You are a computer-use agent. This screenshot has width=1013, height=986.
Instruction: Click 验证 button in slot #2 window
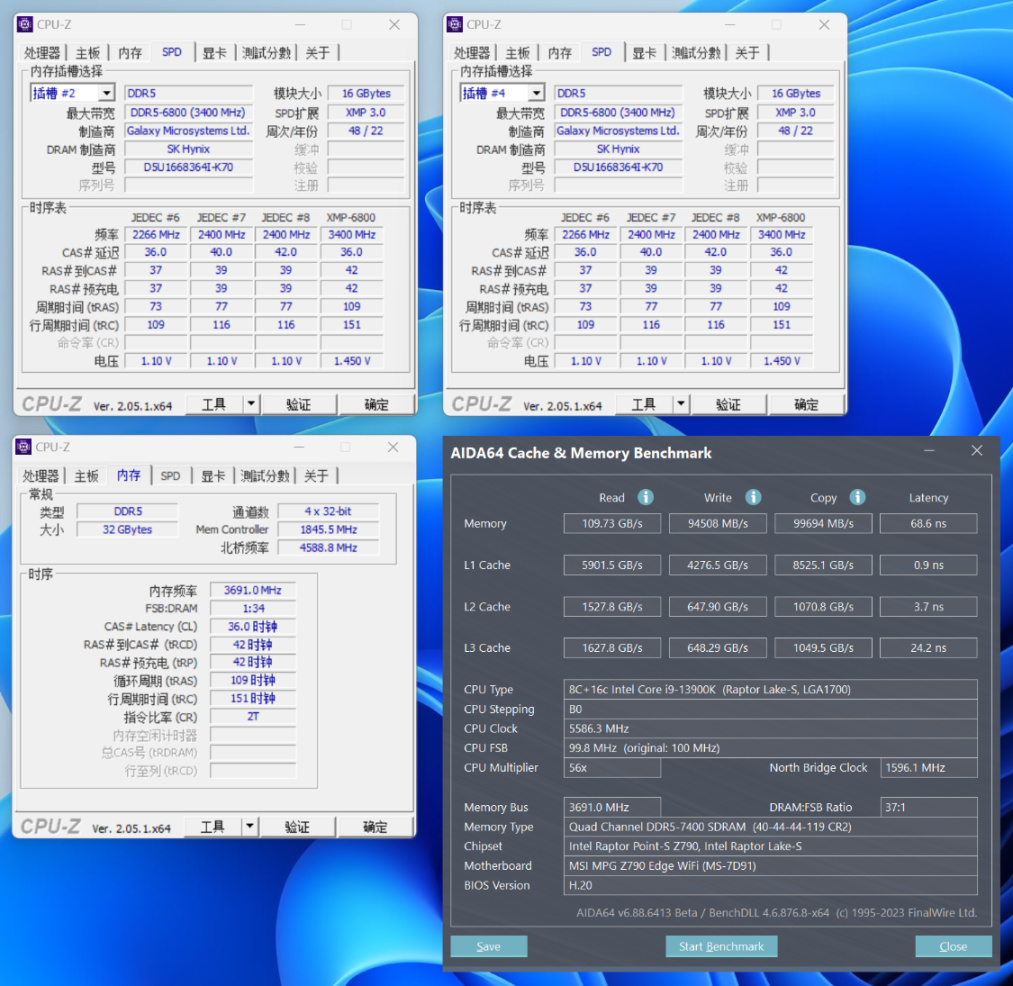coord(298,404)
